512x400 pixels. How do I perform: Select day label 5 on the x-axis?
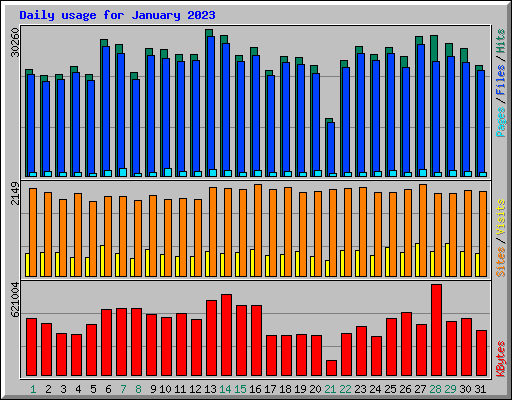click(93, 389)
